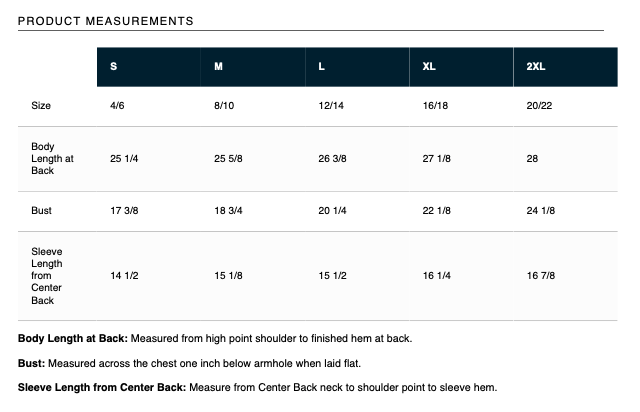Image resolution: width=640 pixels, height=412 pixels.
Task: Select the Bust row label in the table
Action: (x=42, y=211)
